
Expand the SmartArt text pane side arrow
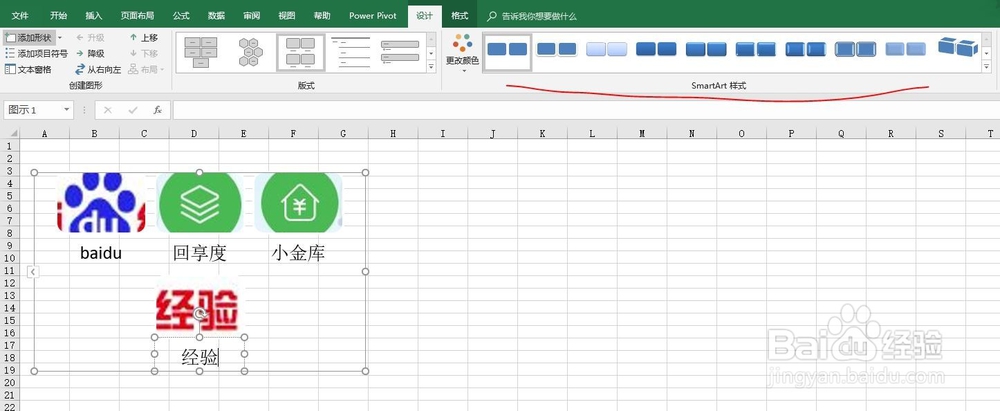pyautogui.click(x=33, y=272)
